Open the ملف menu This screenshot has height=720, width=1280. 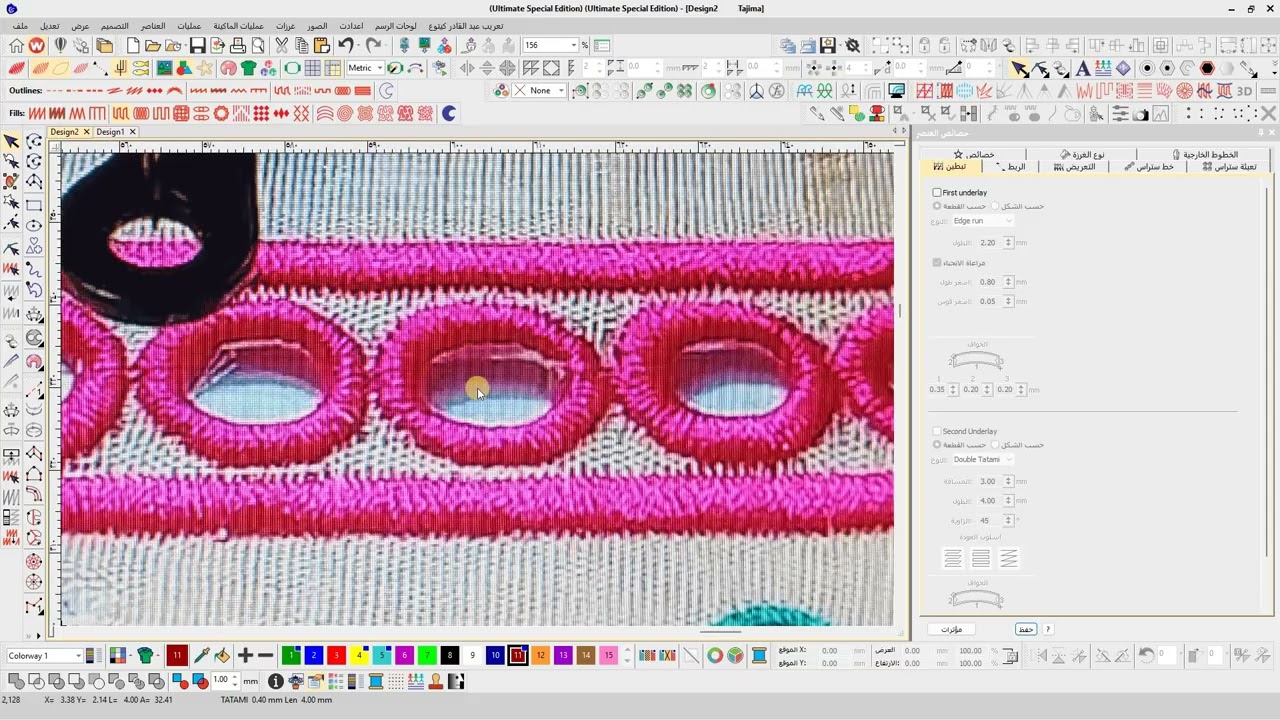click(x=21, y=25)
